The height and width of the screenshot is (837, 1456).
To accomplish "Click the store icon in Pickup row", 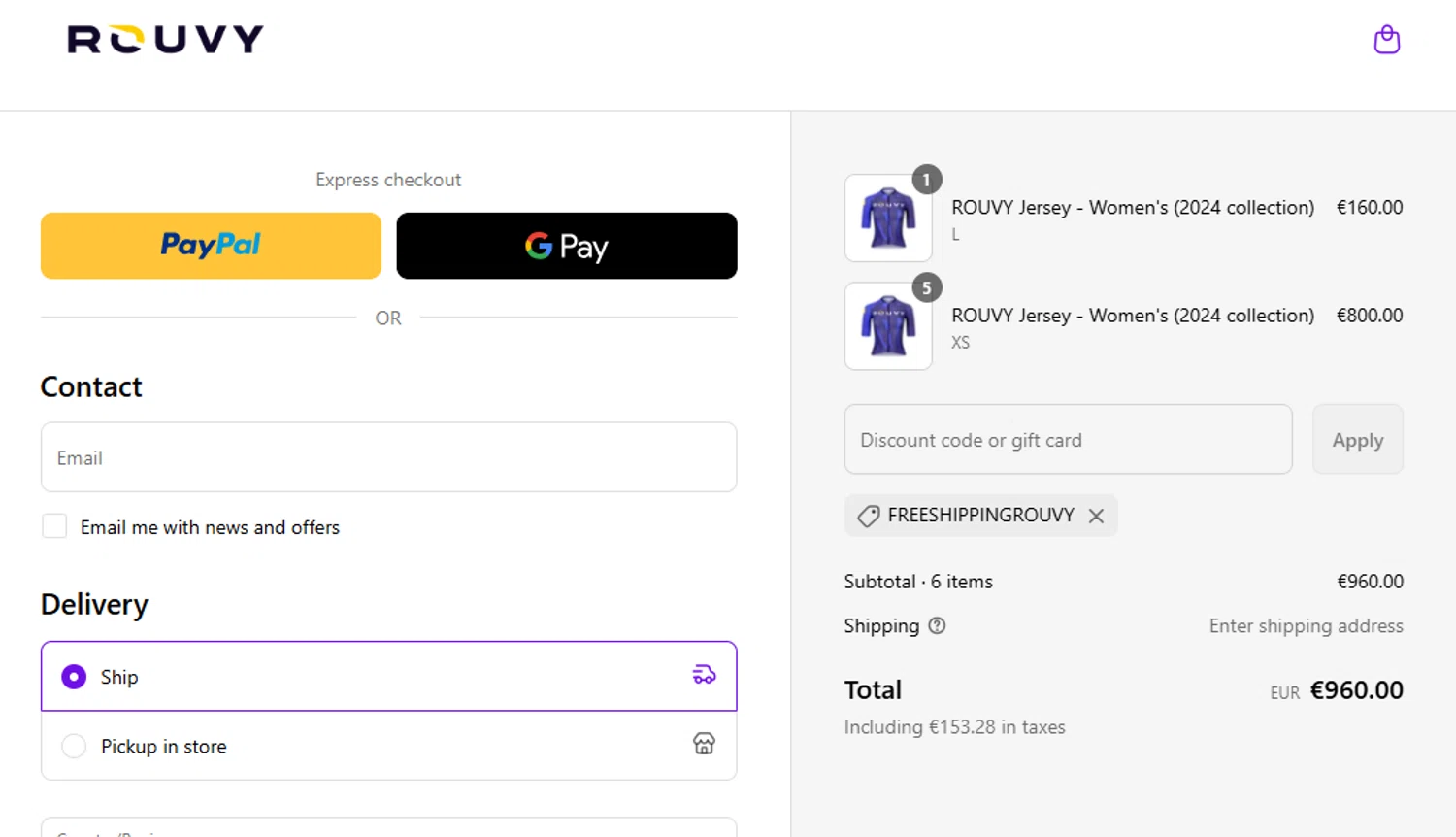I will tap(704, 744).
